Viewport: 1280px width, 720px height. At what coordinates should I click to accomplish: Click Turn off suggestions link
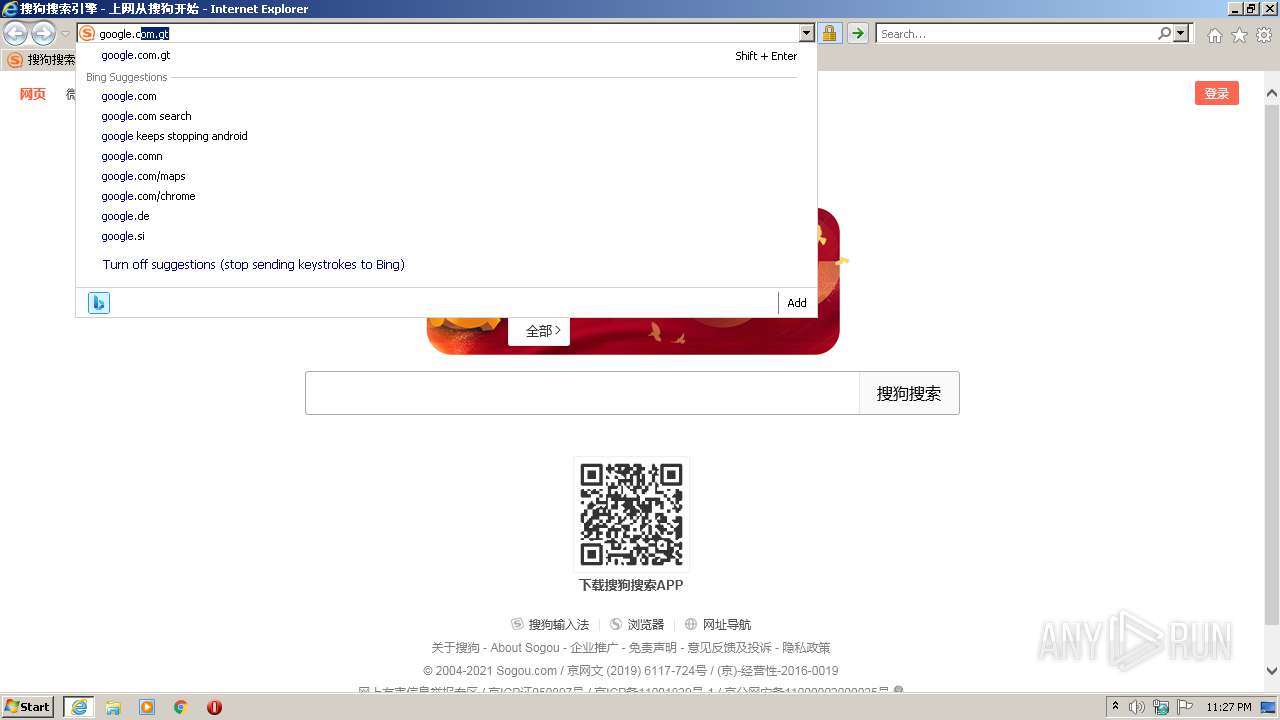[x=253, y=265]
